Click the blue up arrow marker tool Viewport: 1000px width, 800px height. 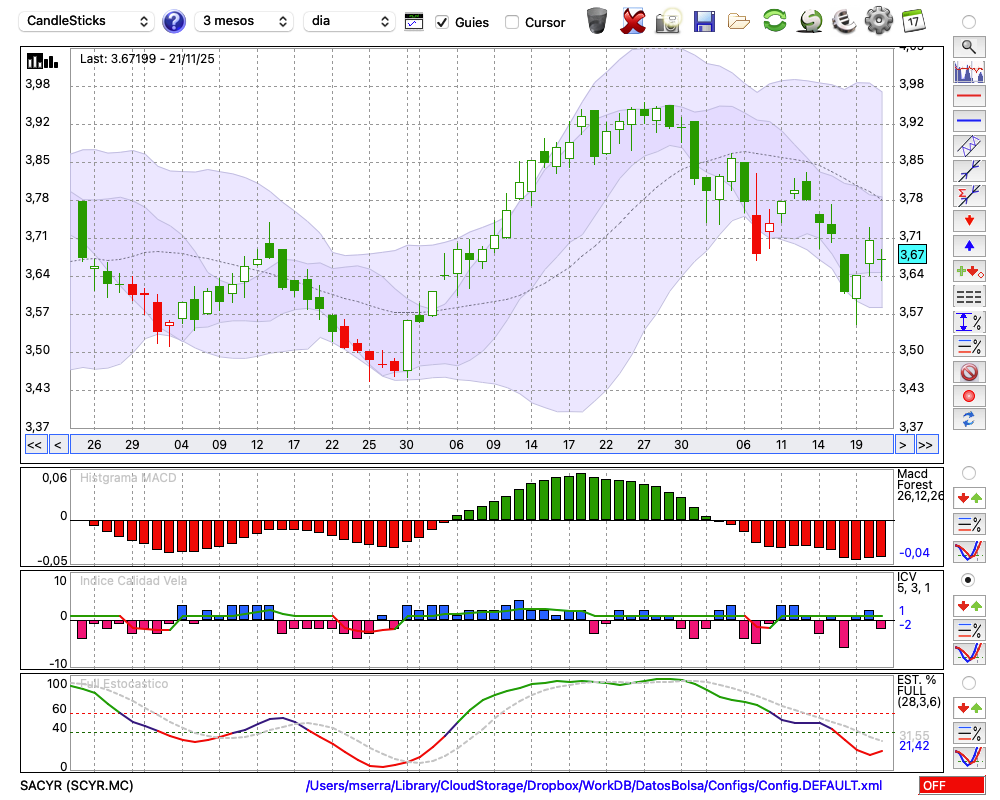[968, 245]
